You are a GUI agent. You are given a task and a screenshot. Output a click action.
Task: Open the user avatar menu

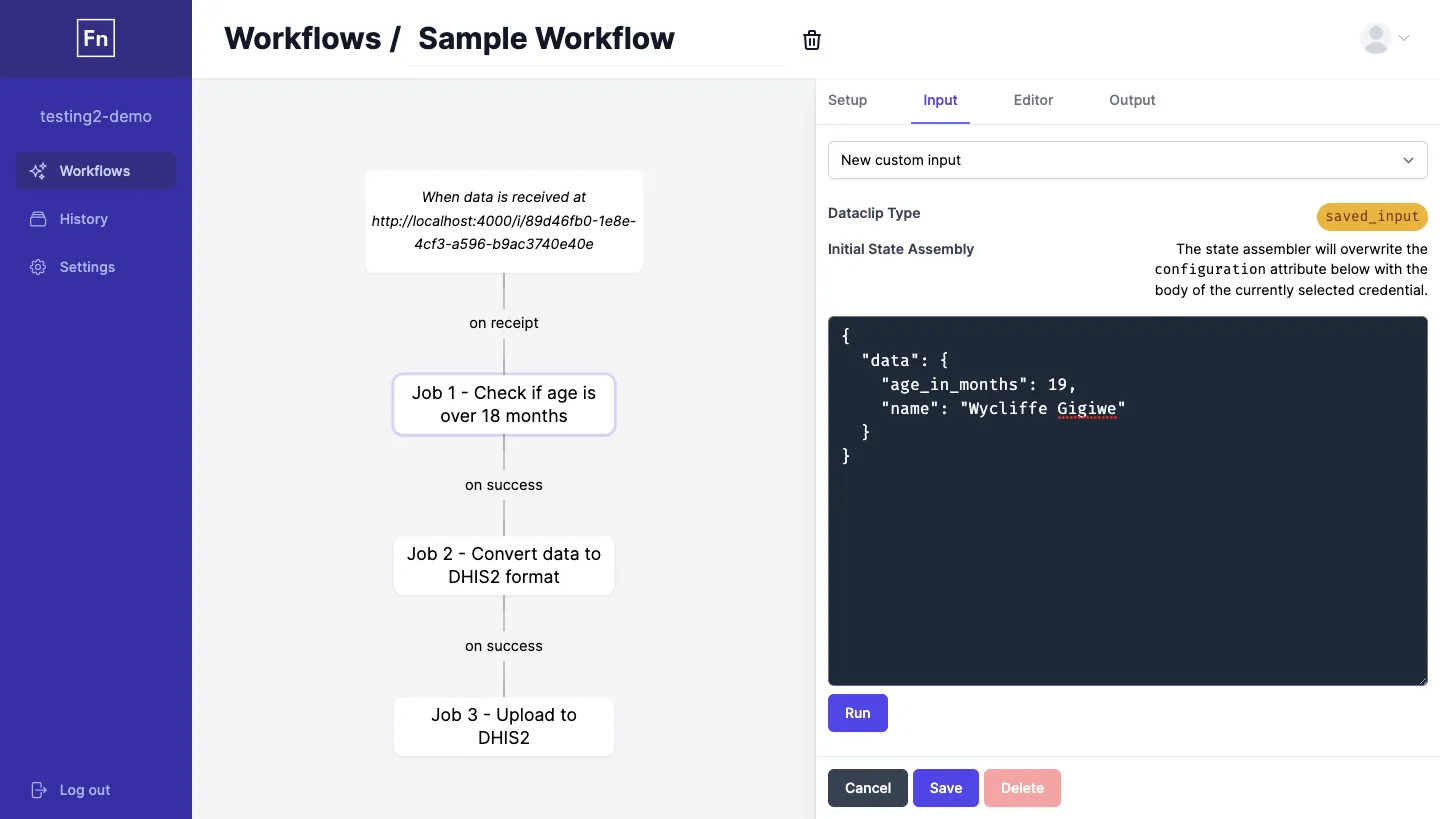point(1376,38)
